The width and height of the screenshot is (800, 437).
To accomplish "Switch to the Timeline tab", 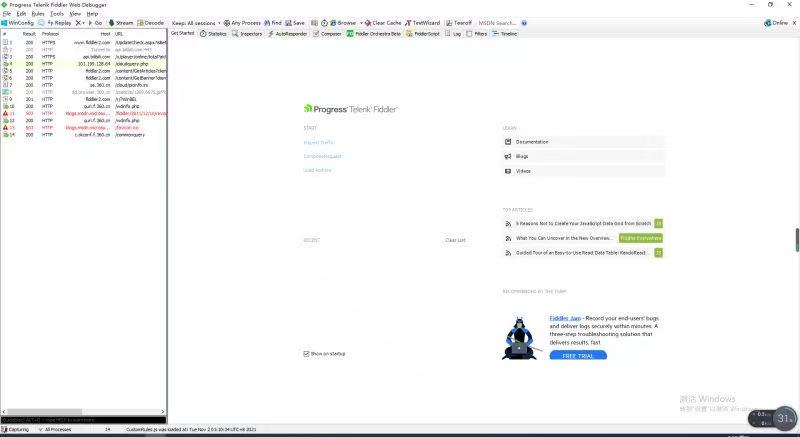I will pos(505,34).
